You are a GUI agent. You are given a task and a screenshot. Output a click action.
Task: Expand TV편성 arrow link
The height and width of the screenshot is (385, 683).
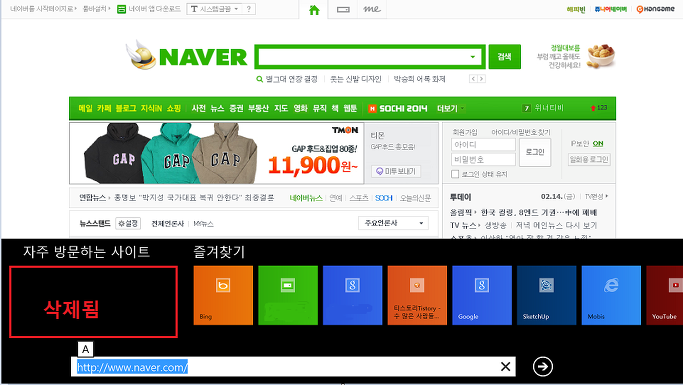pyautogui.click(x=596, y=196)
